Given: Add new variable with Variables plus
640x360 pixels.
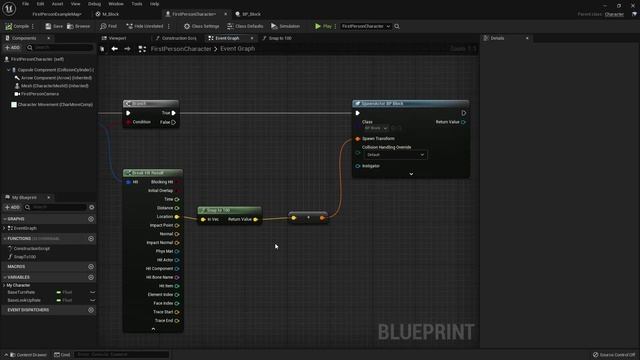Looking at the screenshot, I should (91, 278).
